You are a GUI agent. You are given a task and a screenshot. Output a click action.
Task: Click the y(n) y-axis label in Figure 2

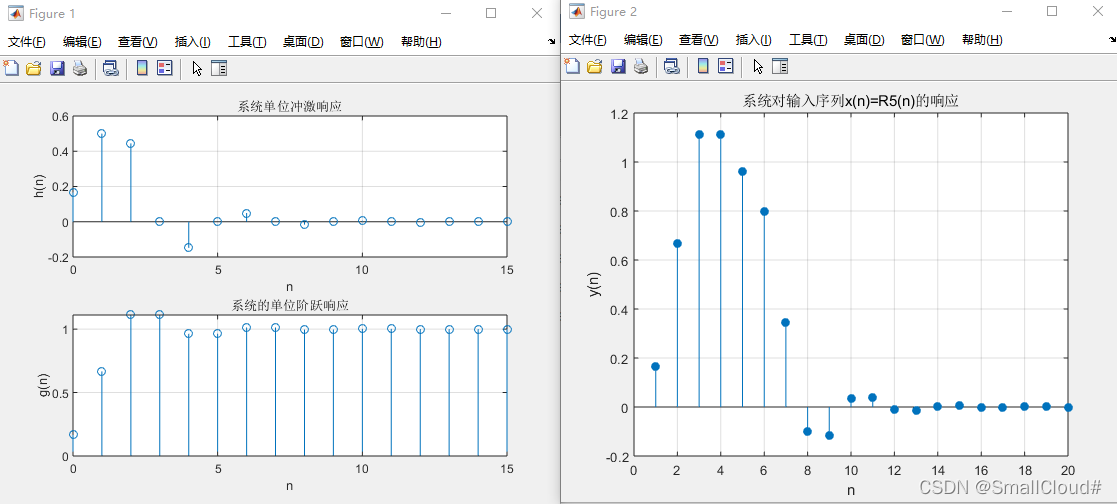[x=596, y=284]
